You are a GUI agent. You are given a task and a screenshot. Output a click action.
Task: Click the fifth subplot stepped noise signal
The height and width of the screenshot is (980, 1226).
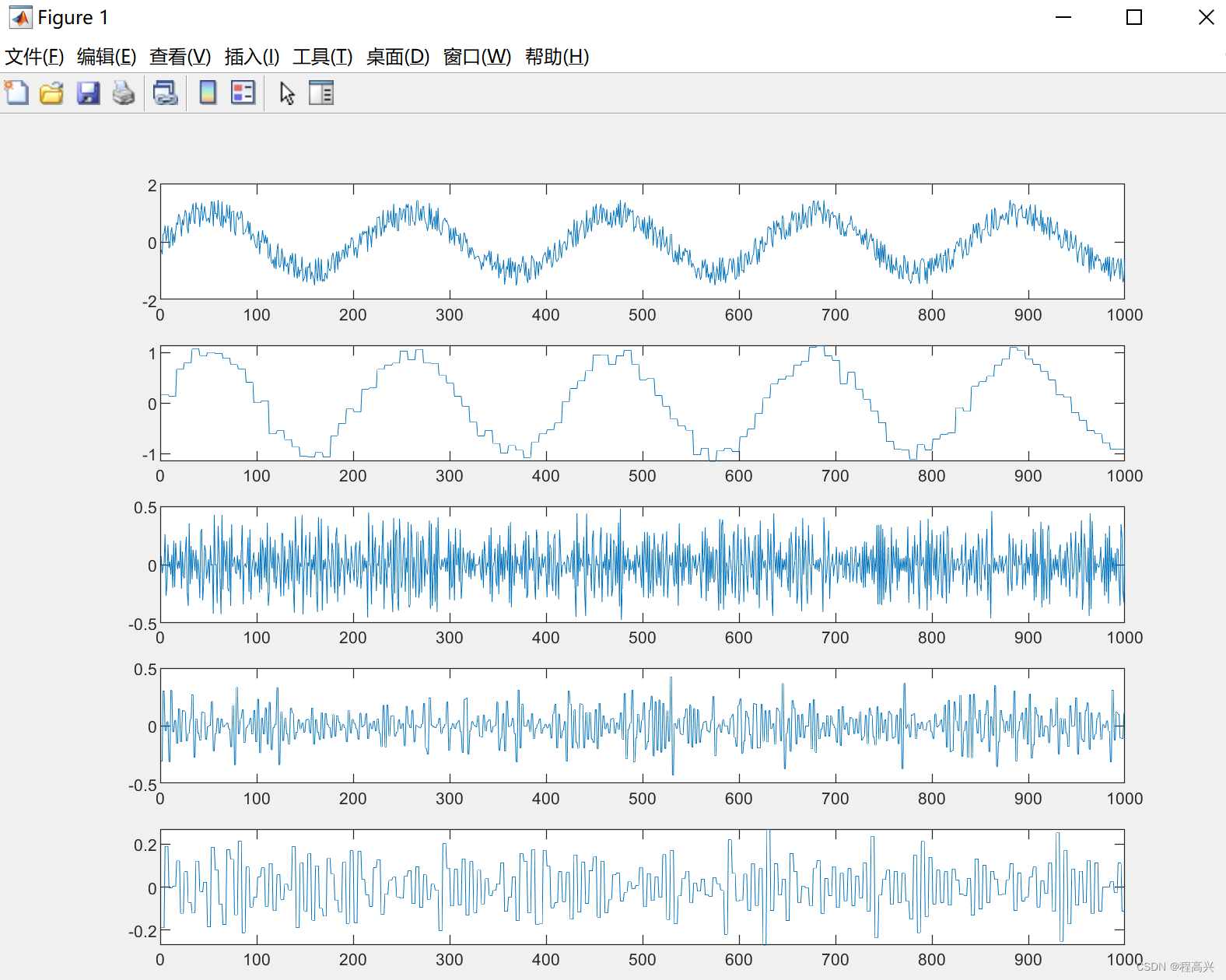pos(643,887)
